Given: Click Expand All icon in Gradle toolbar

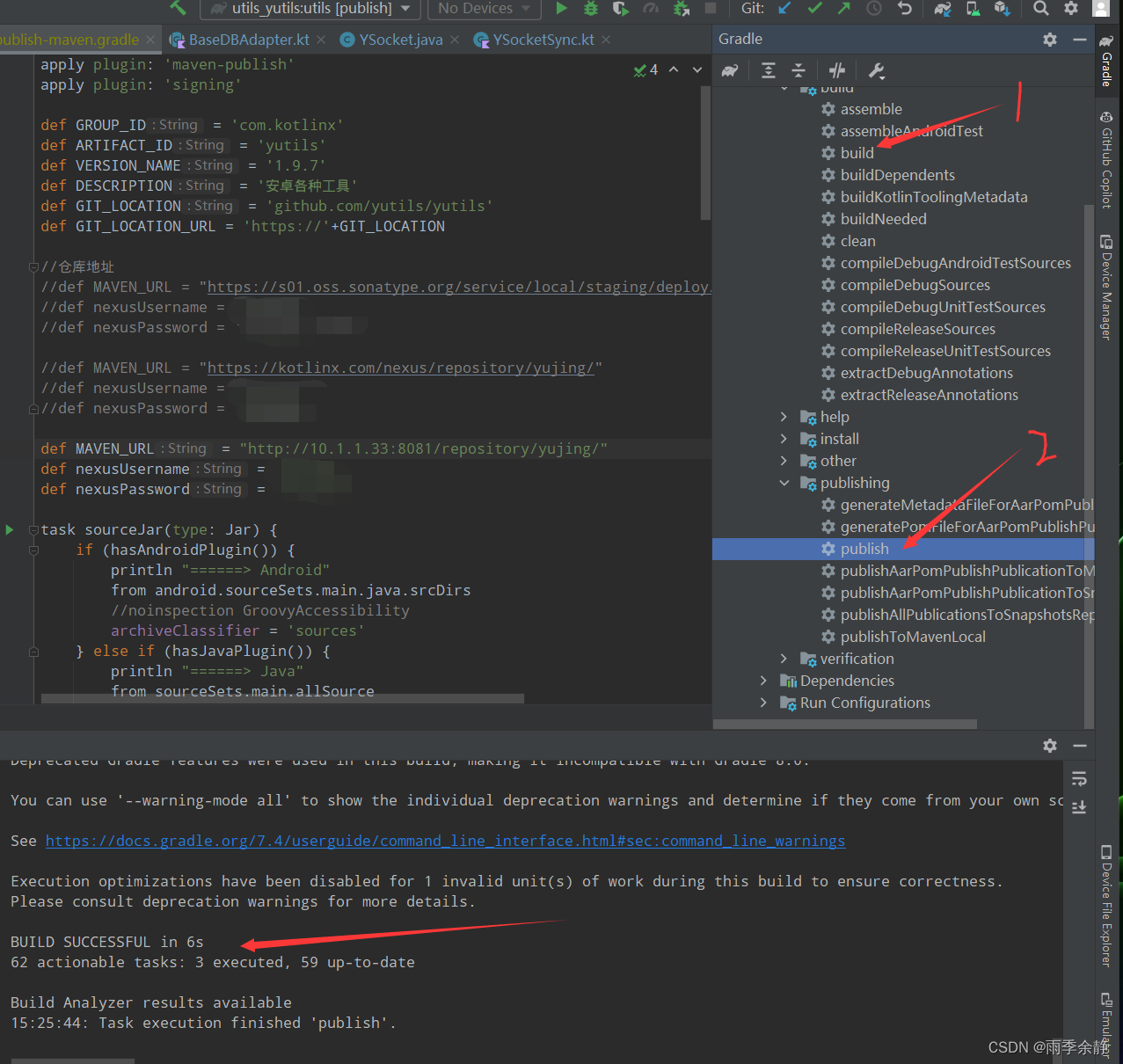Looking at the screenshot, I should tap(769, 70).
